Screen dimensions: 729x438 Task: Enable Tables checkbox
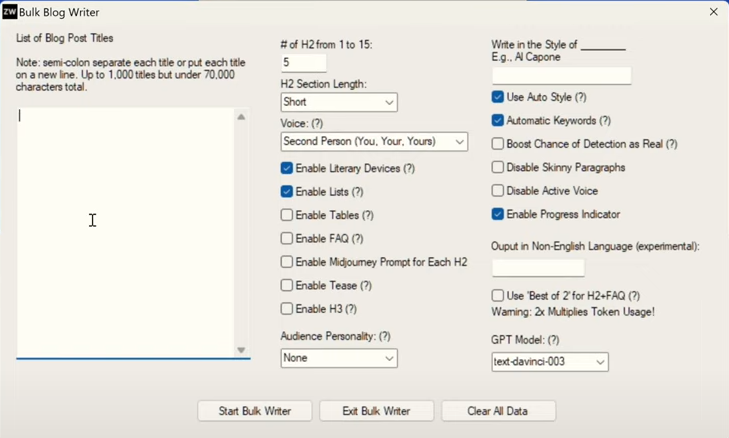click(287, 215)
